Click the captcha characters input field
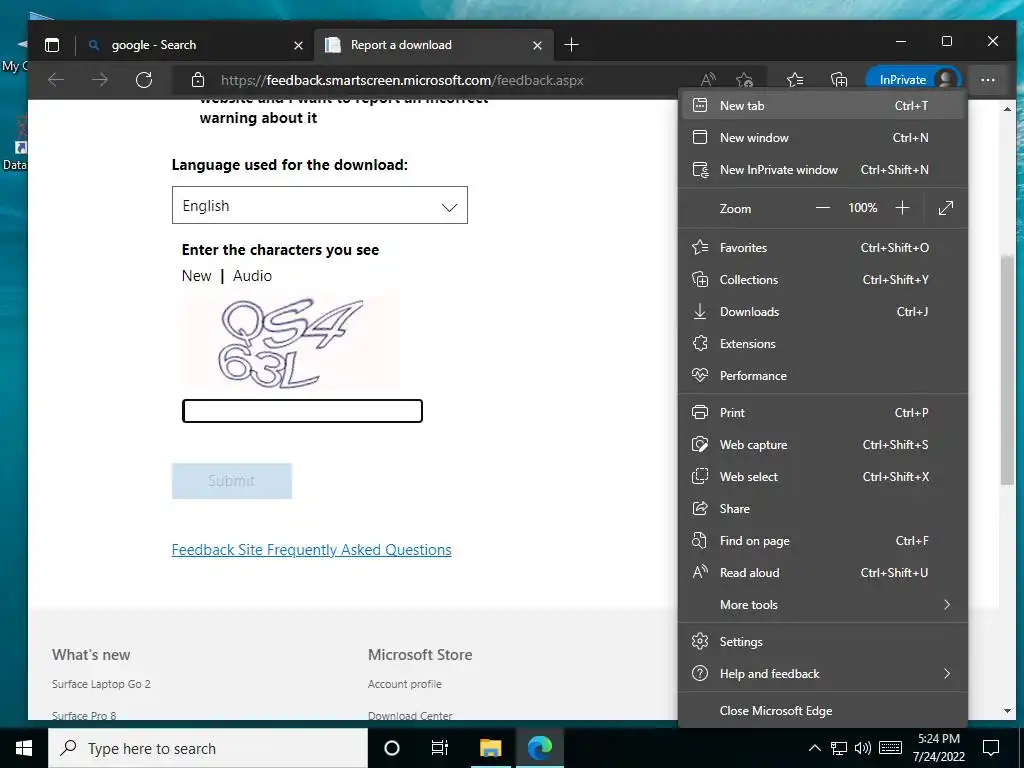Viewport: 1024px width, 768px height. [302, 411]
